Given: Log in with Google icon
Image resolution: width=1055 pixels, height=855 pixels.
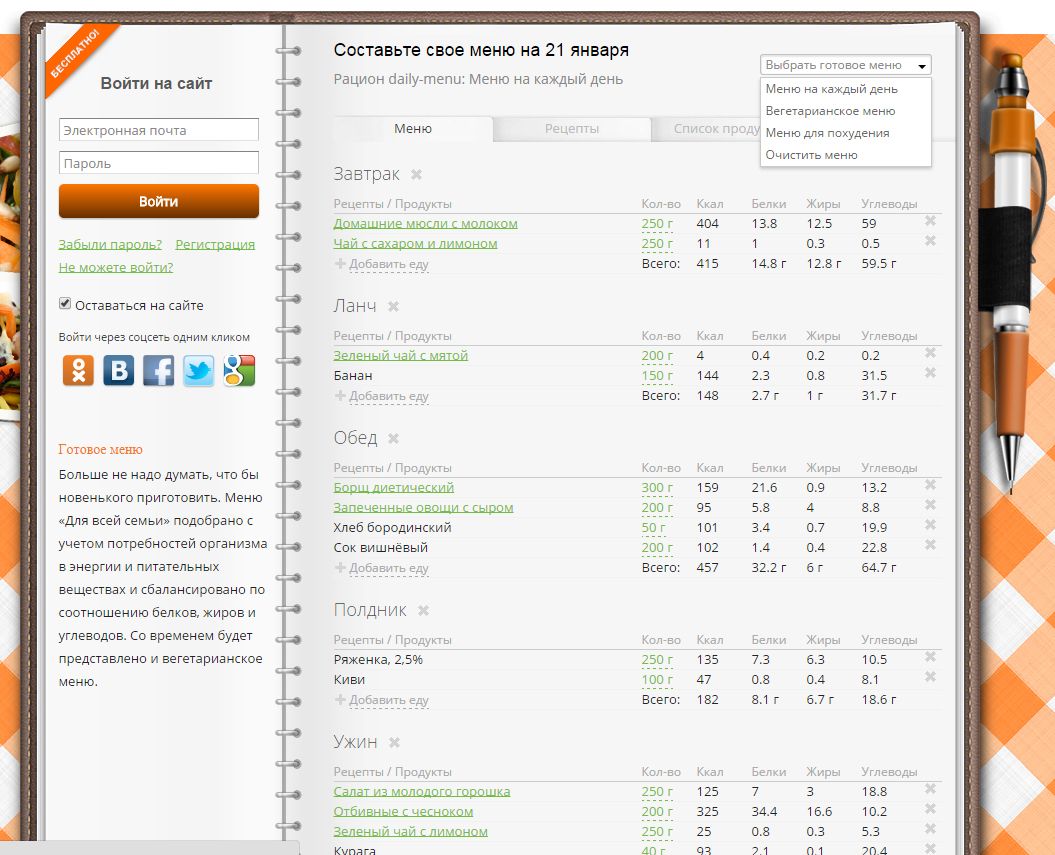Looking at the screenshot, I should click(x=239, y=370).
